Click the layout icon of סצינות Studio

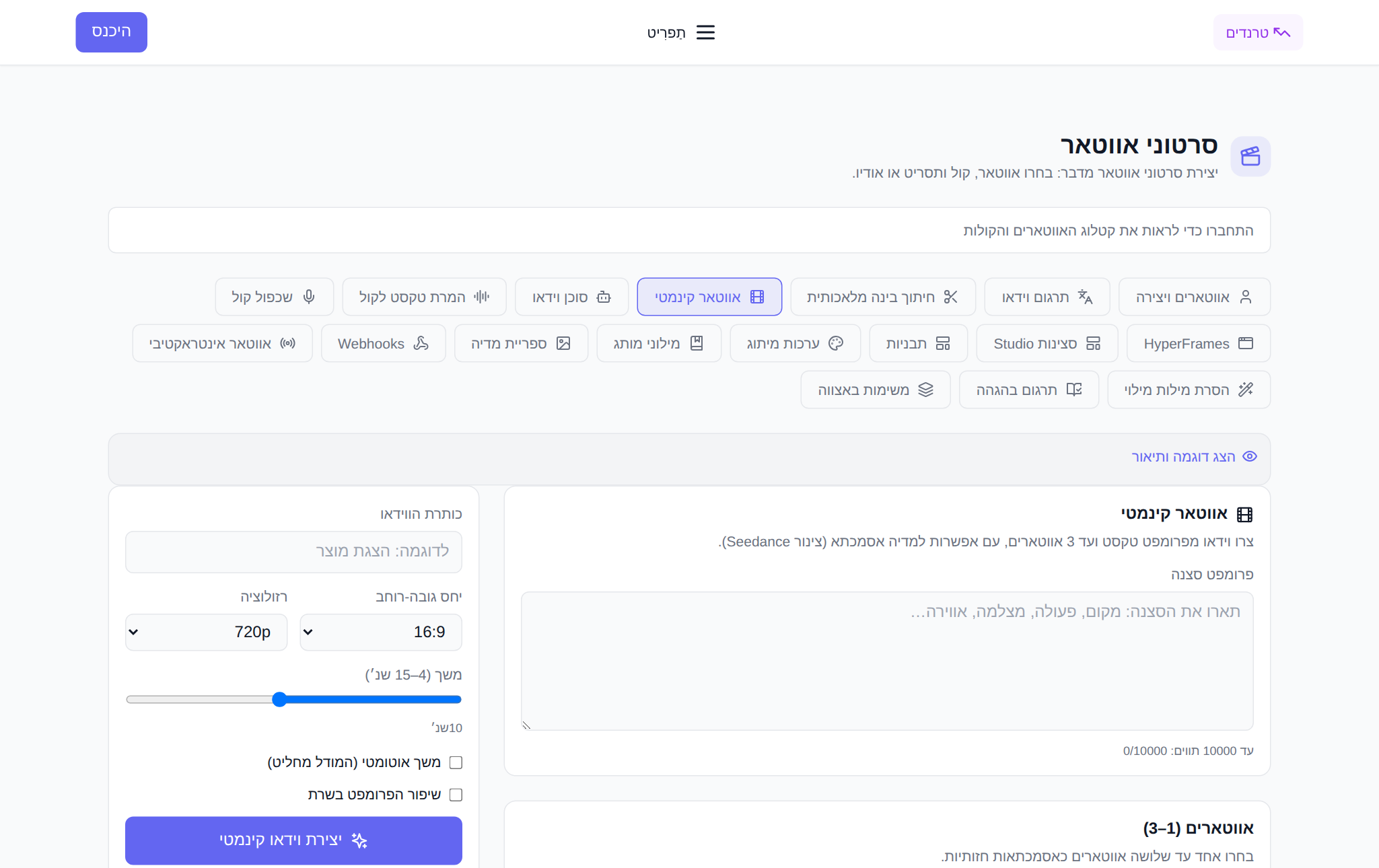[1093, 343]
